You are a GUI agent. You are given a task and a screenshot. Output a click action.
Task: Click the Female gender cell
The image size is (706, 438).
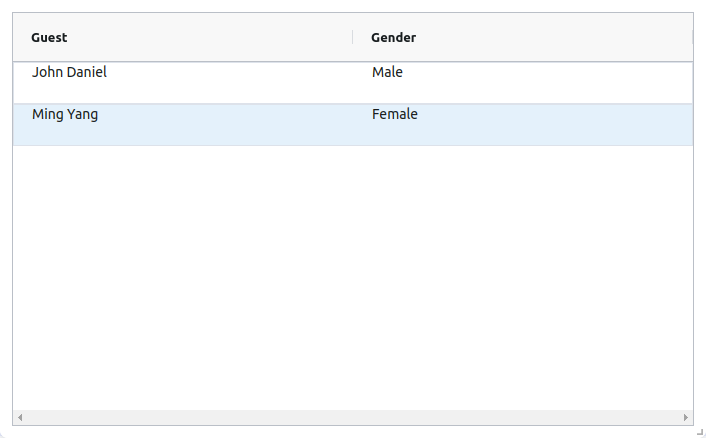coord(394,115)
